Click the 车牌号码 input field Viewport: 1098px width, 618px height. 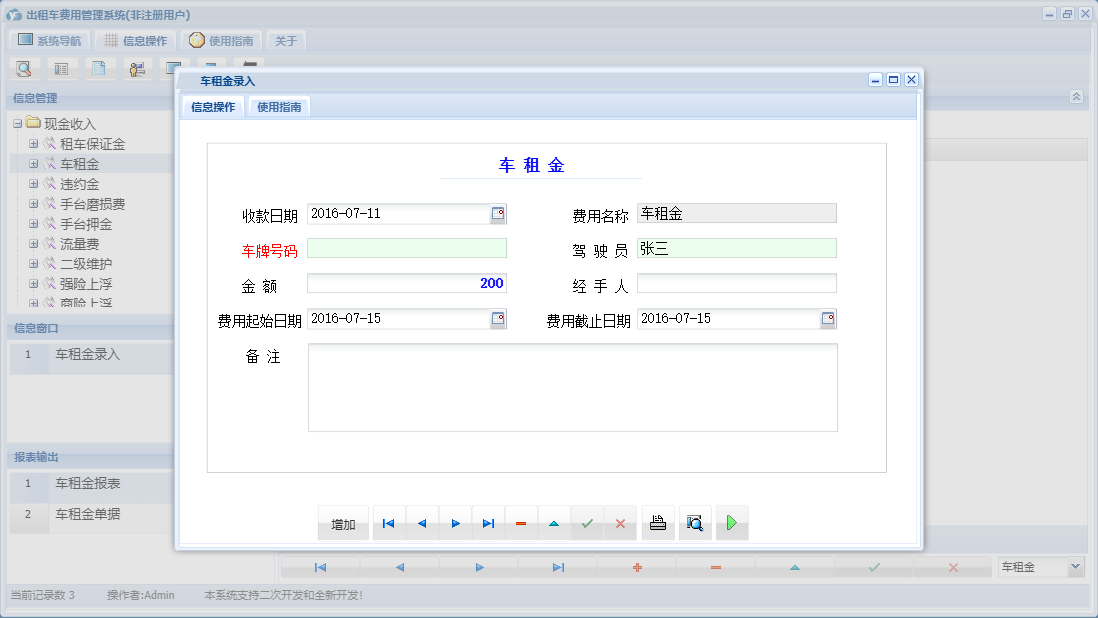[406, 249]
